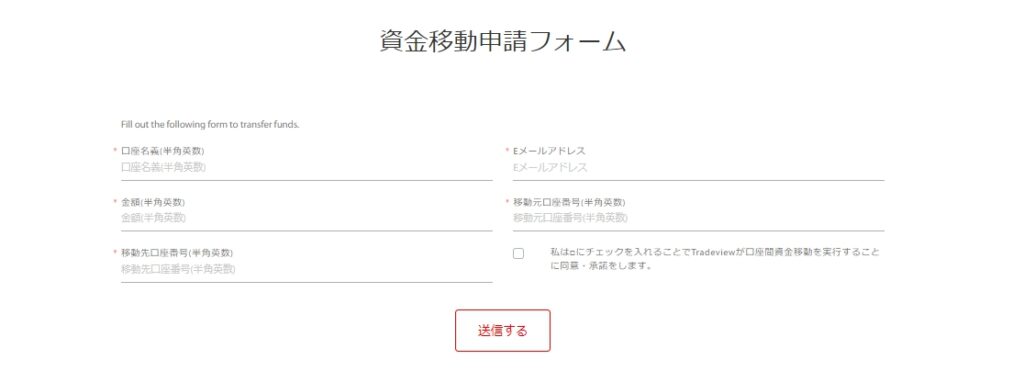1024x371 pixels.
Task: Click the 移動元口座番号(半角英数) field label
Action: (569, 202)
